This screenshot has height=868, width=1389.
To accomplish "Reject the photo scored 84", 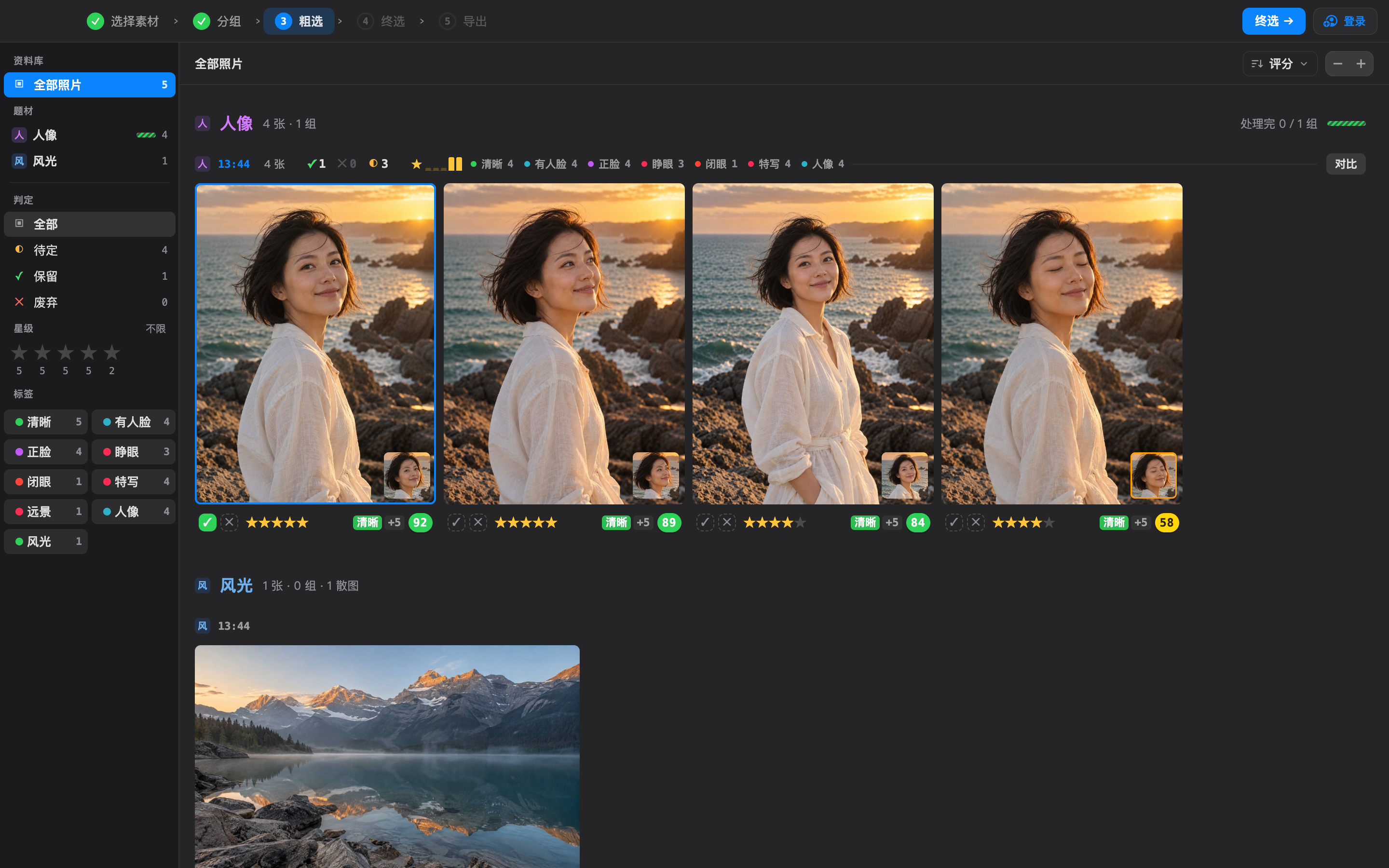I will [x=727, y=522].
